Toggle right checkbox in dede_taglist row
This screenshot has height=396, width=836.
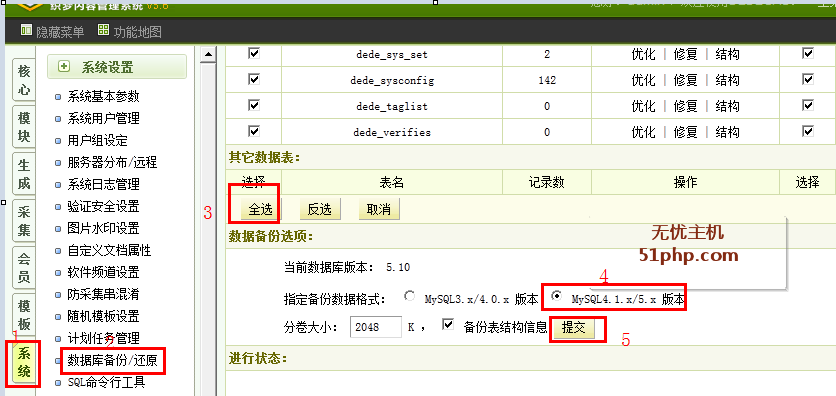(x=808, y=105)
